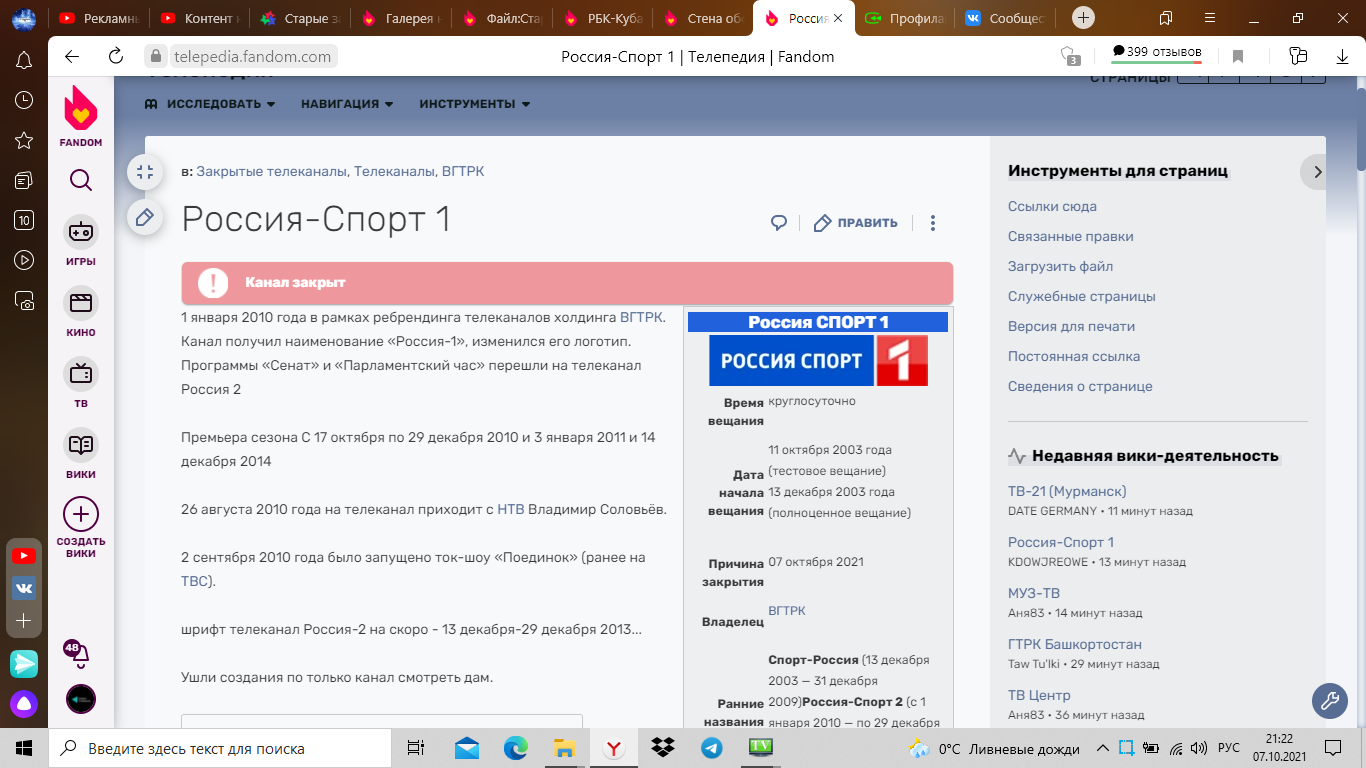This screenshot has height=768, width=1366.
Task: Switch to the Профила browser tab
Action: click(x=904, y=18)
